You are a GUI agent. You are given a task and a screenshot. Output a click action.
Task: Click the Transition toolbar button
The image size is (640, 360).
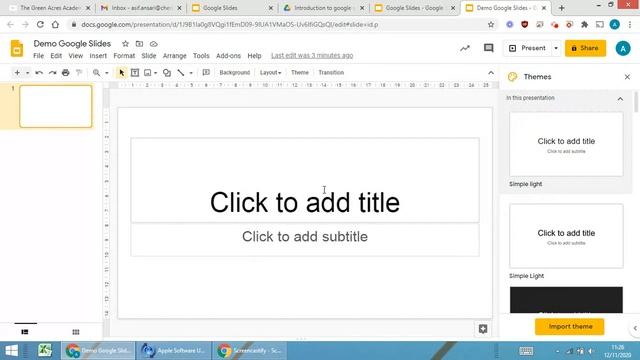coord(331,73)
